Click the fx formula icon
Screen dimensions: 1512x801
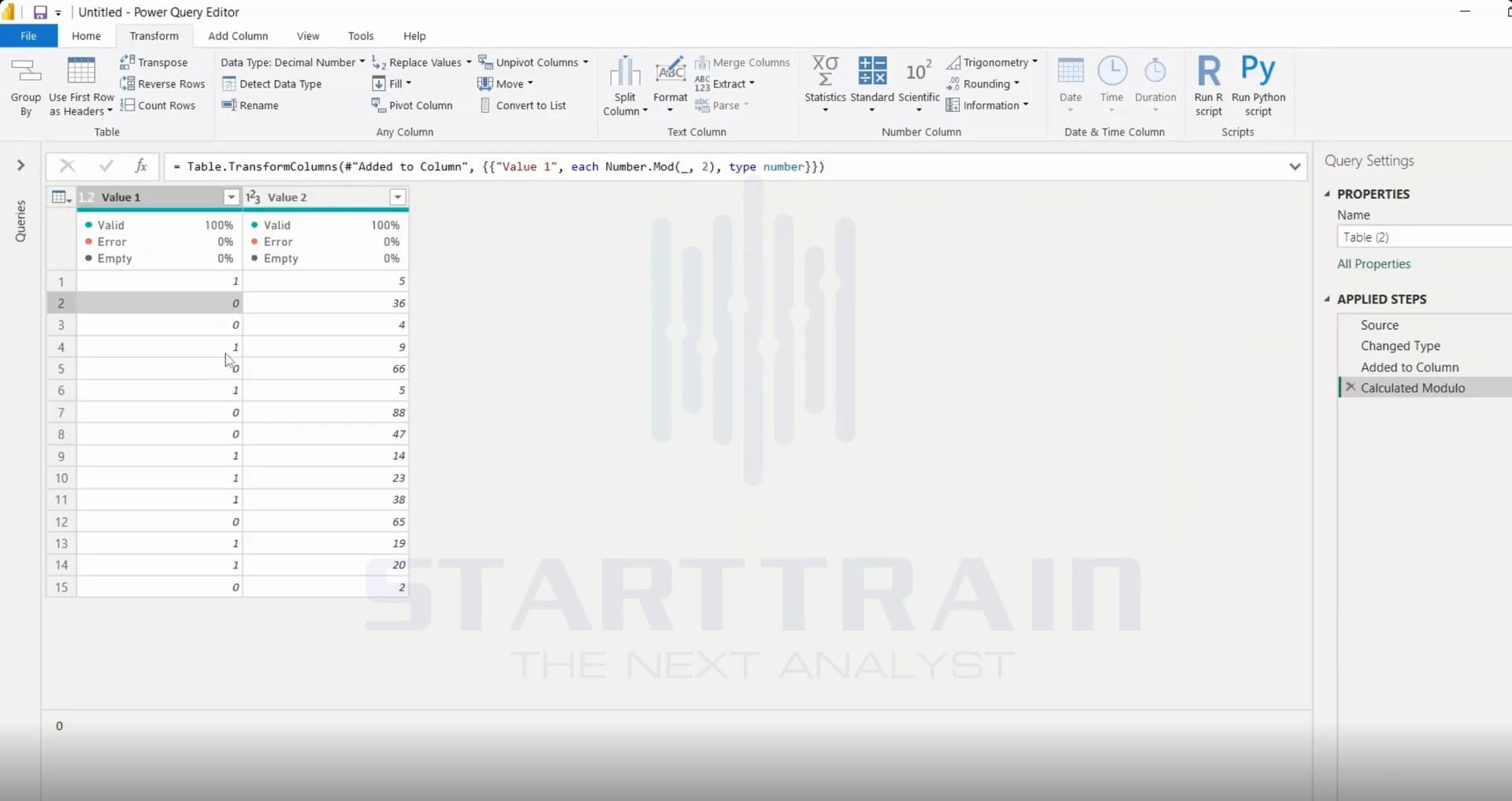pos(141,166)
